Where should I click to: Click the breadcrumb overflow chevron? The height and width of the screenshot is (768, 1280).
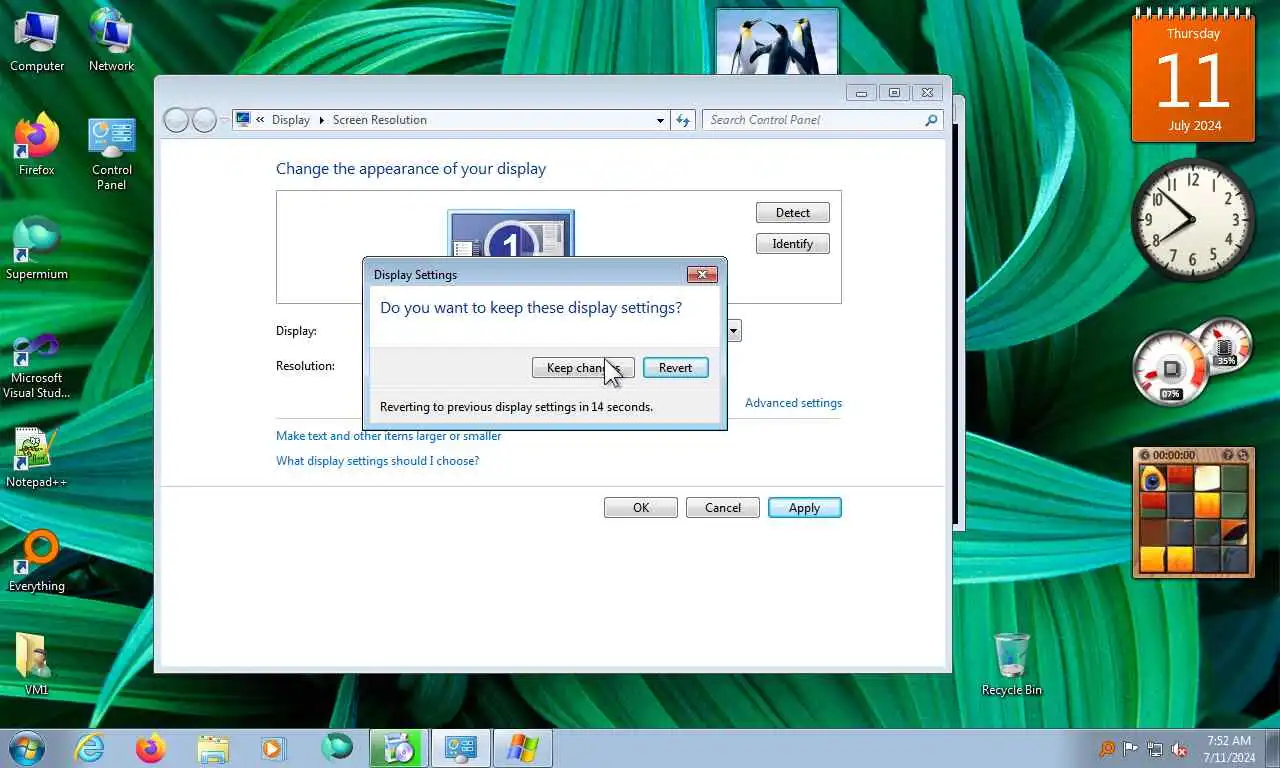(x=261, y=120)
